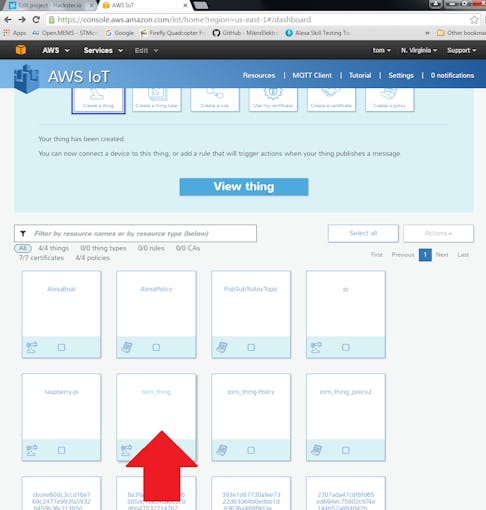486x510 pixels.
Task: Reload the page with browser refresh icon
Action: pyautogui.click(x=36, y=20)
